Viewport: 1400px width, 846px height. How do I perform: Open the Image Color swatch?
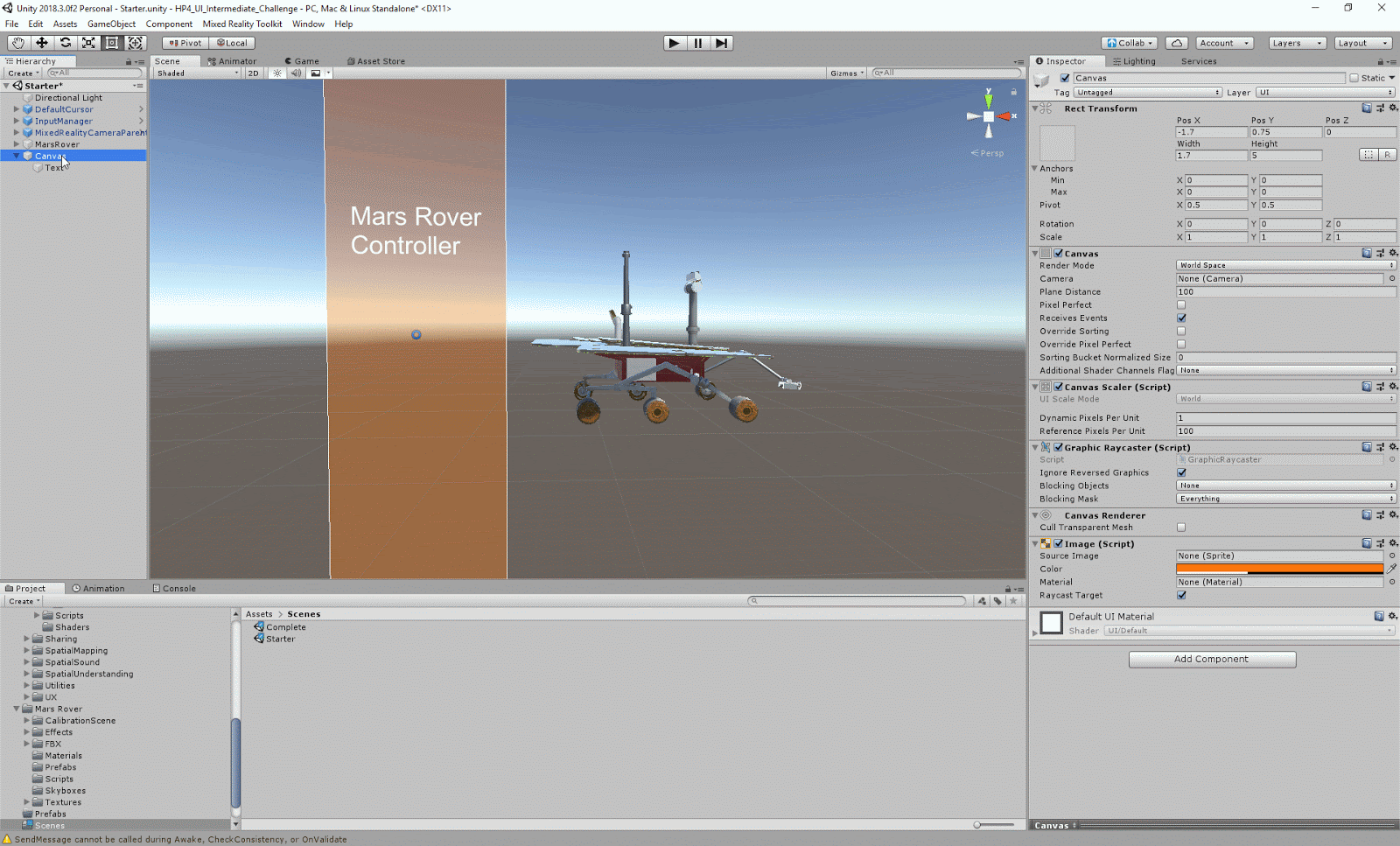click(x=1279, y=569)
